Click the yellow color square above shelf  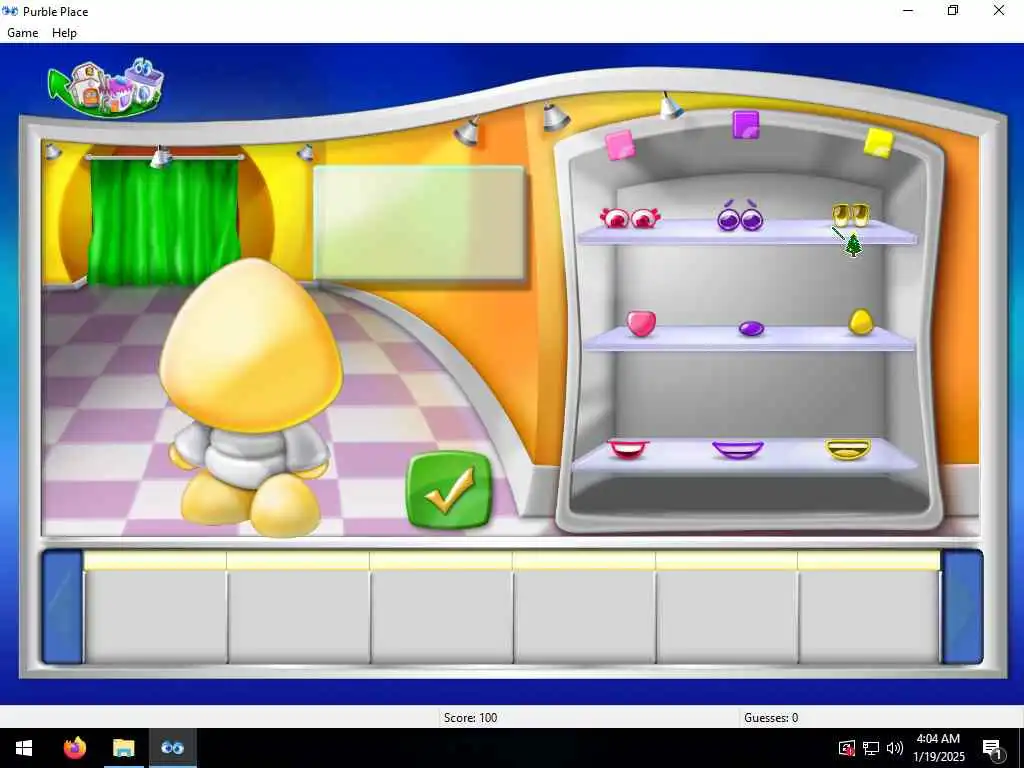point(878,142)
